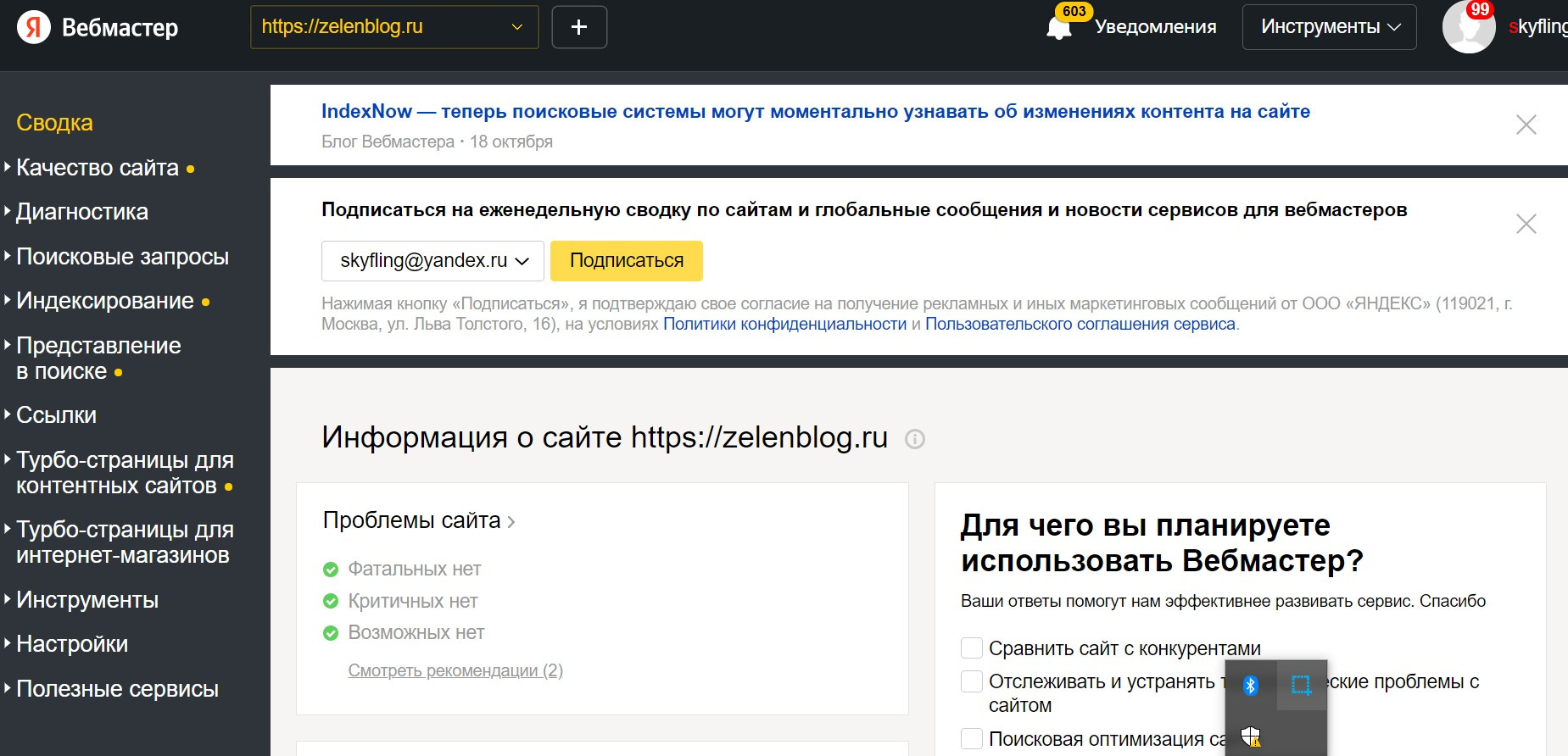1568x756 pixels.
Task: Click the skyfling username in header
Action: pos(1538,27)
